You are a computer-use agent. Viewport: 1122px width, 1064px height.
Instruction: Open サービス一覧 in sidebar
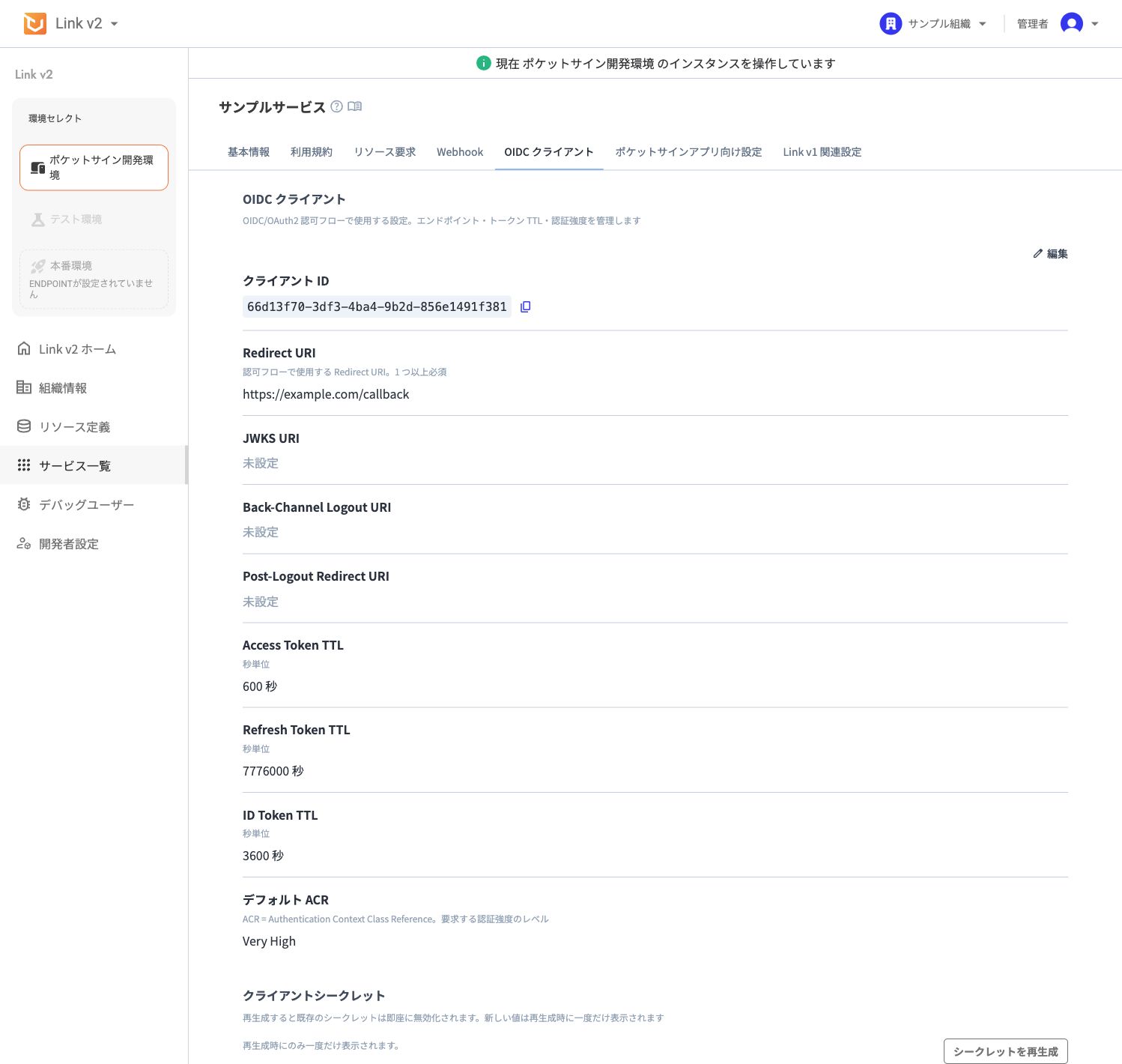point(94,466)
